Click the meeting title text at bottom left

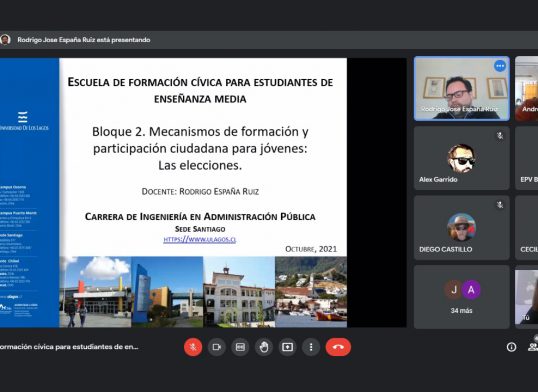coord(69,347)
